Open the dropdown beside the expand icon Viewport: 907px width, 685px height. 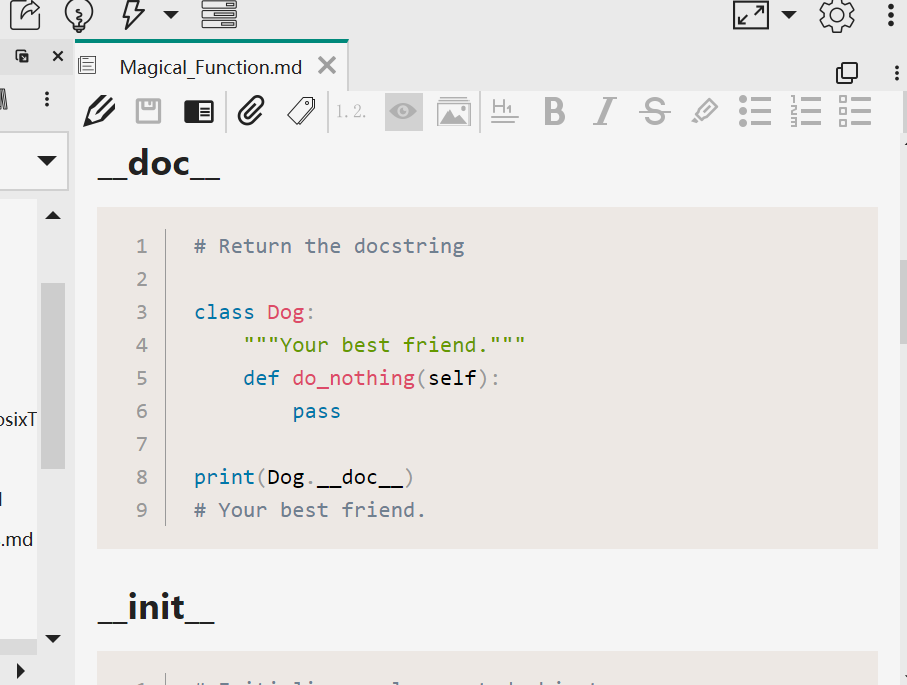point(789,14)
